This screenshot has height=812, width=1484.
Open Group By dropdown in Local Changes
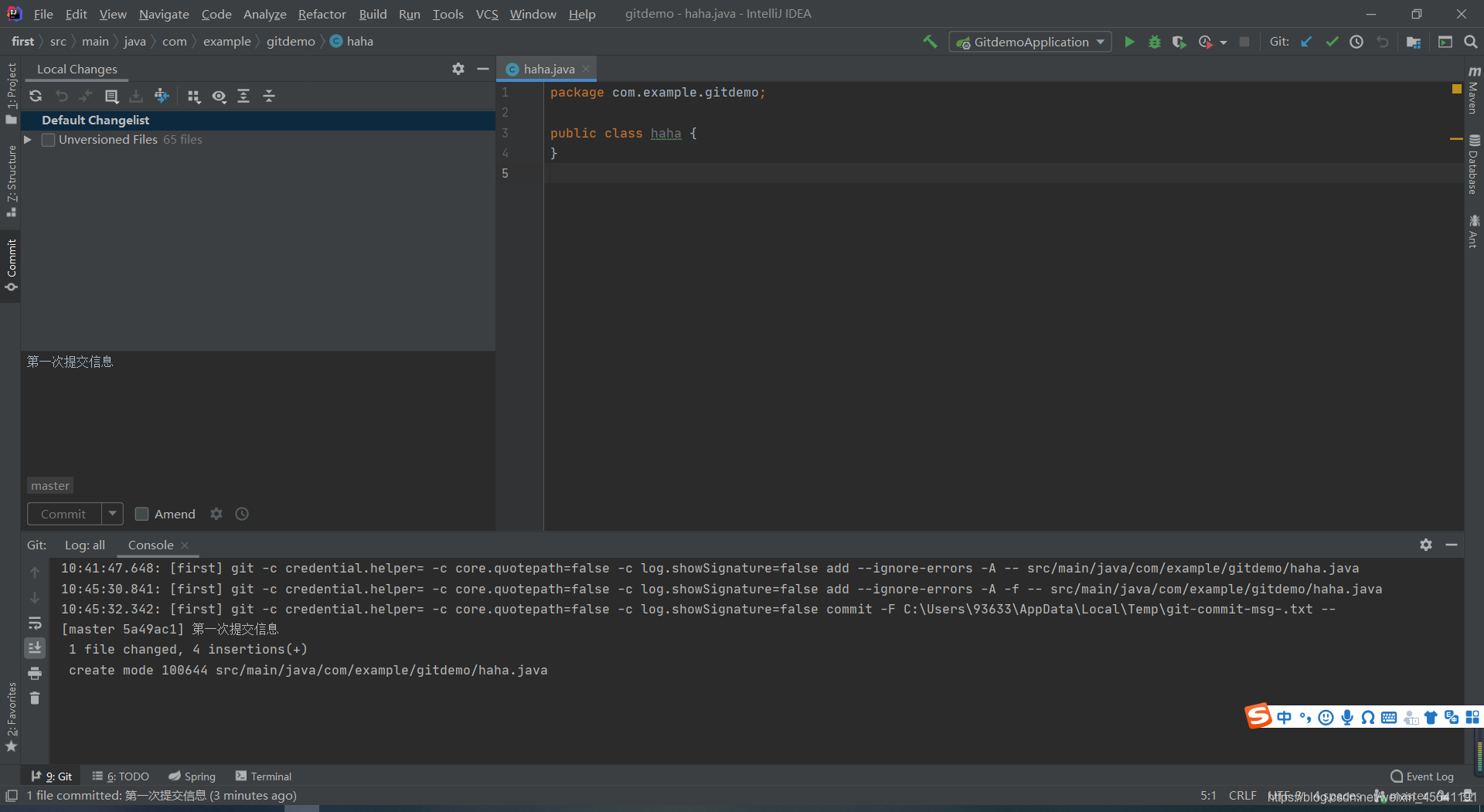coord(194,96)
